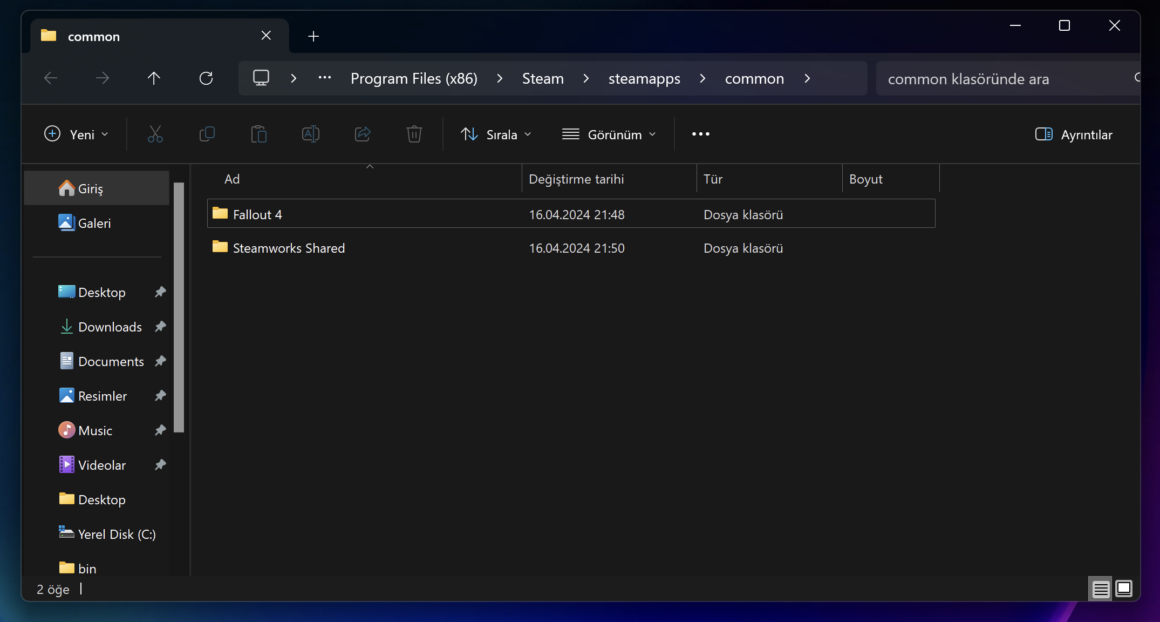Expand the chevron after the This PC icon
Image resolution: width=1160 pixels, height=622 pixels.
tap(294, 78)
